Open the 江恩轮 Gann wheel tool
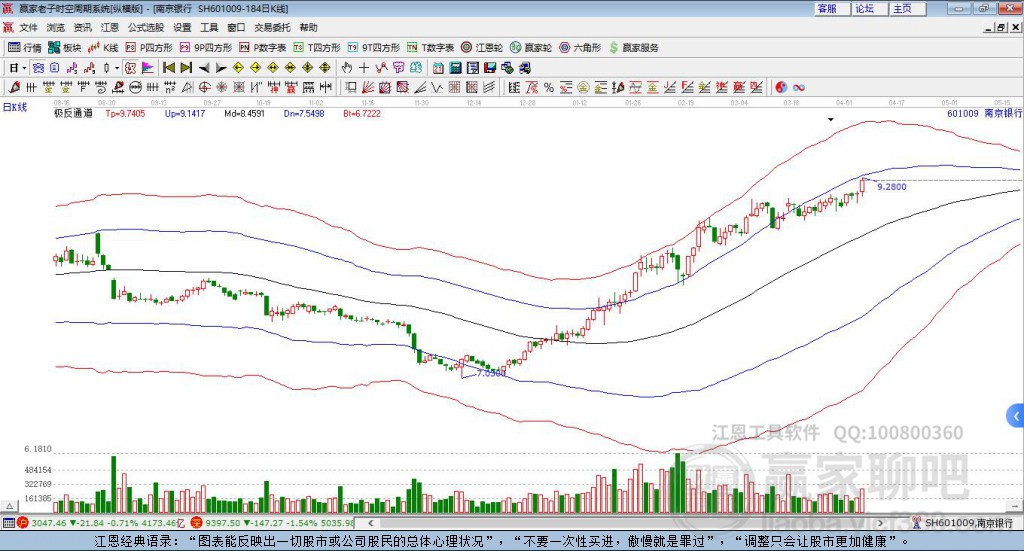1024x551 pixels. pyautogui.click(x=481, y=48)
